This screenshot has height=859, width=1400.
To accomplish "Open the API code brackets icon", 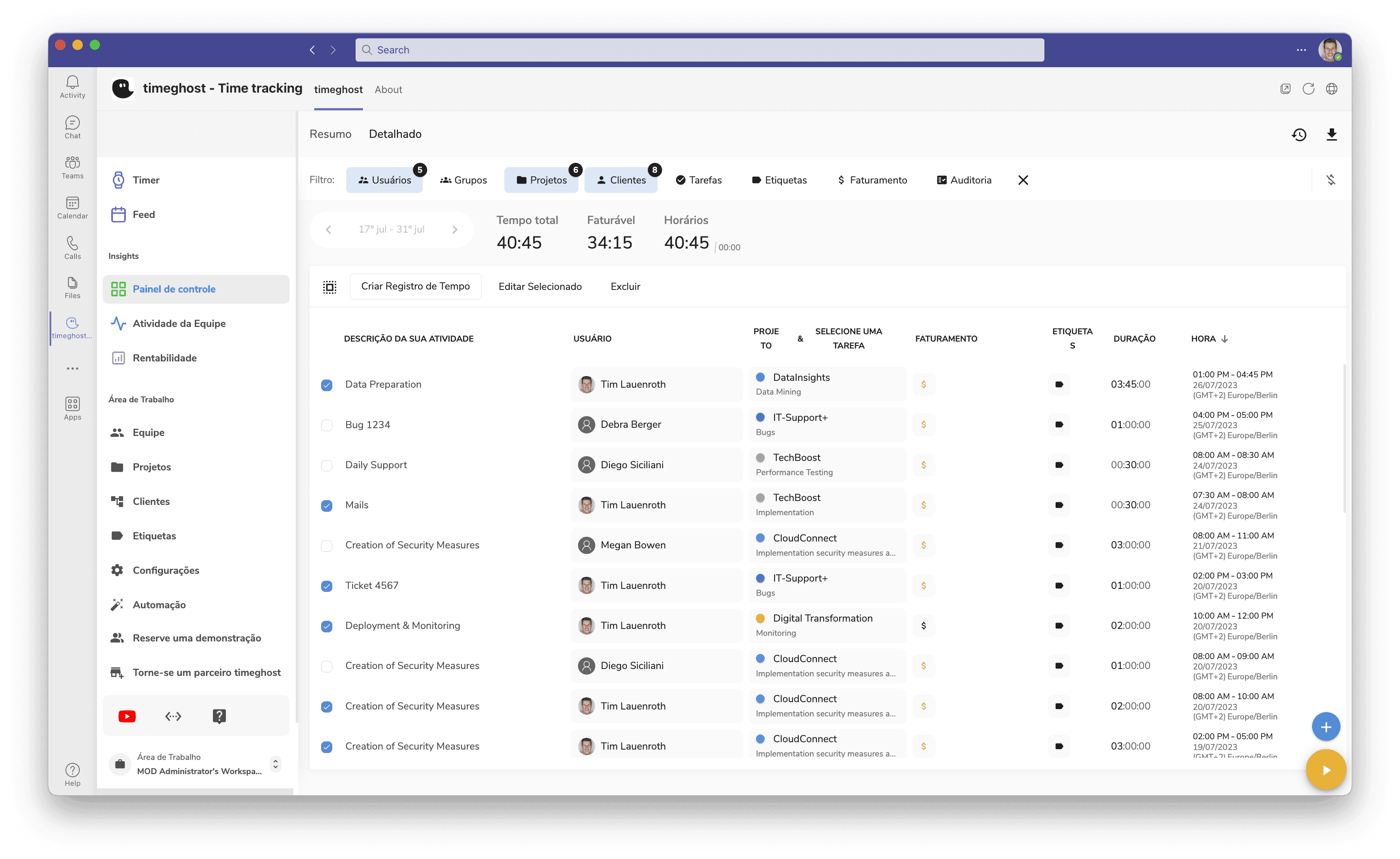I will coord(173,716).
